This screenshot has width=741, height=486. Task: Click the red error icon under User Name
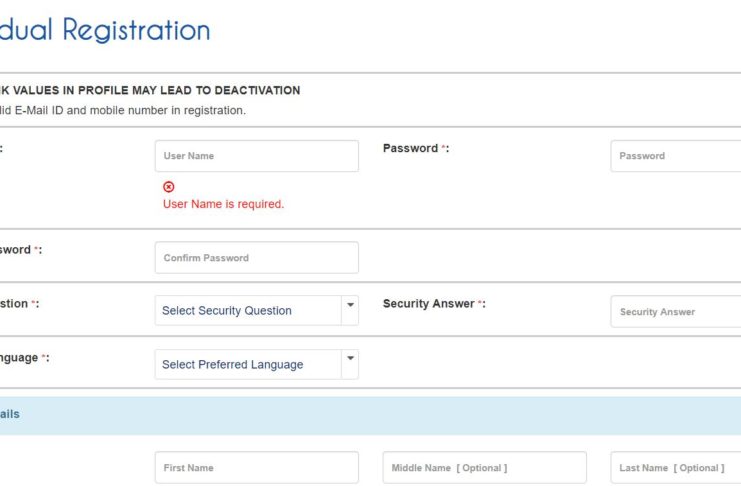pos(169,187)
